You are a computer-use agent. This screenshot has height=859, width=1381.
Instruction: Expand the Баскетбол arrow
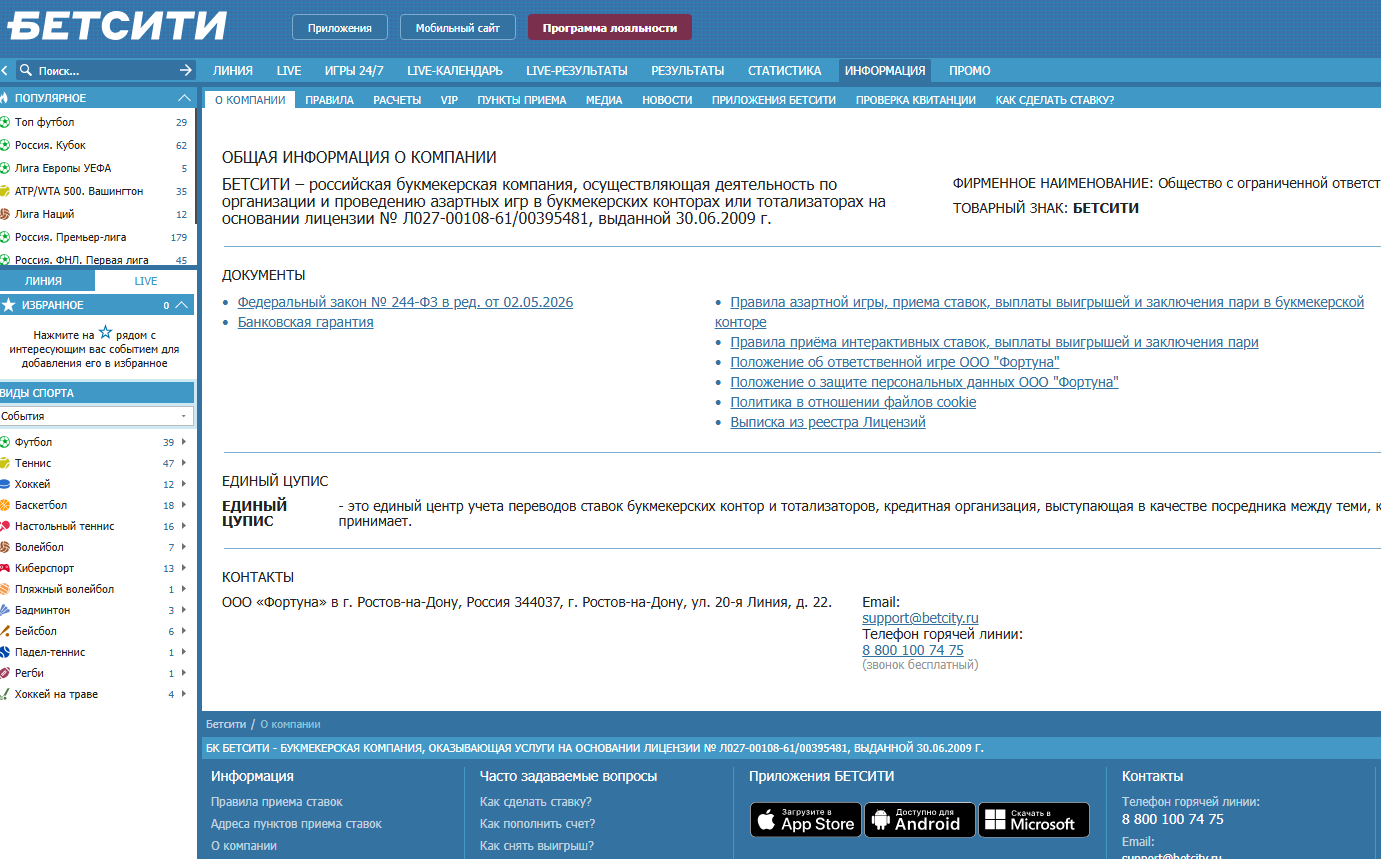click(x=184, y=505)
